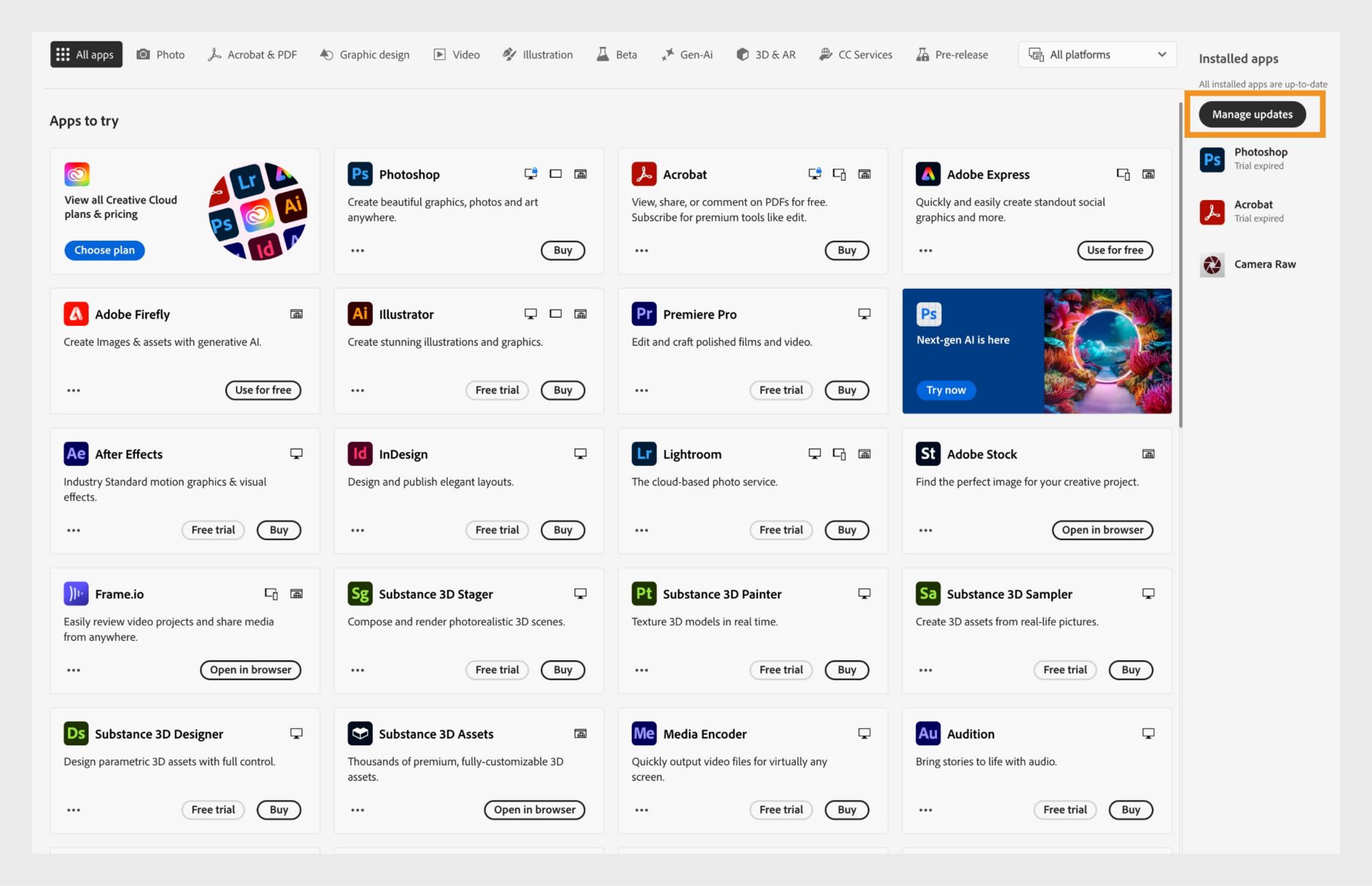Click Manage updates button

pyautogui.click(x=1253, y=114)
